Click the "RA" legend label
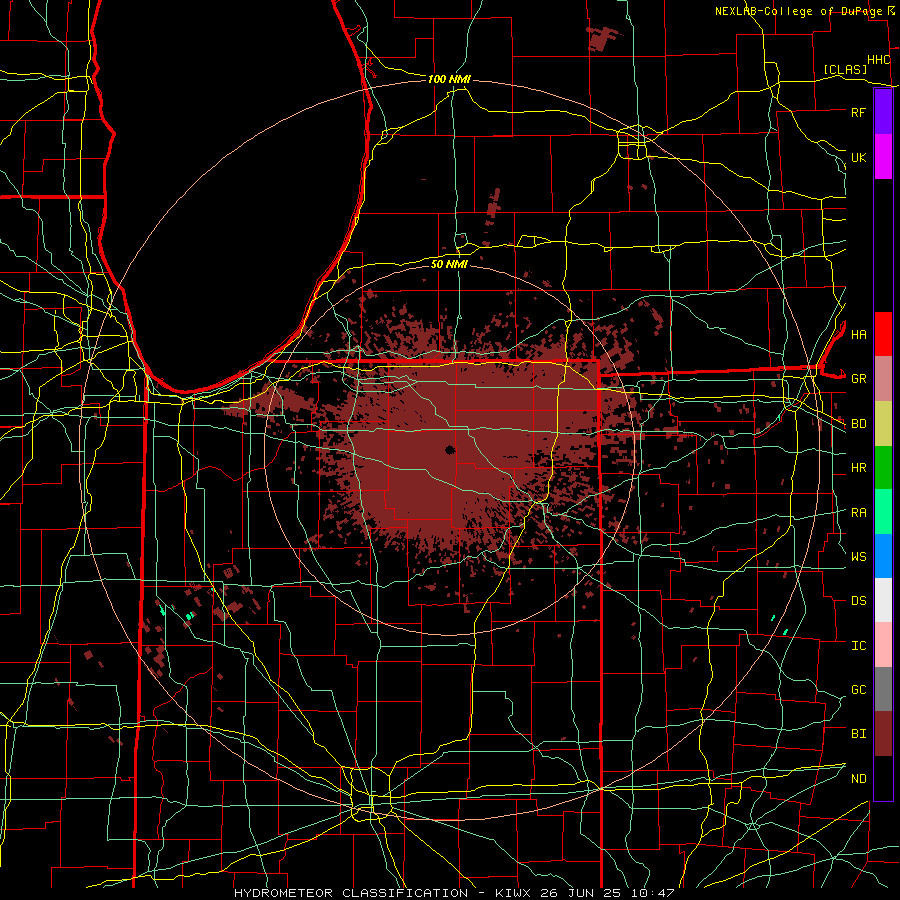This screenshot has height=900, width=900. click(x=858, y=513)
